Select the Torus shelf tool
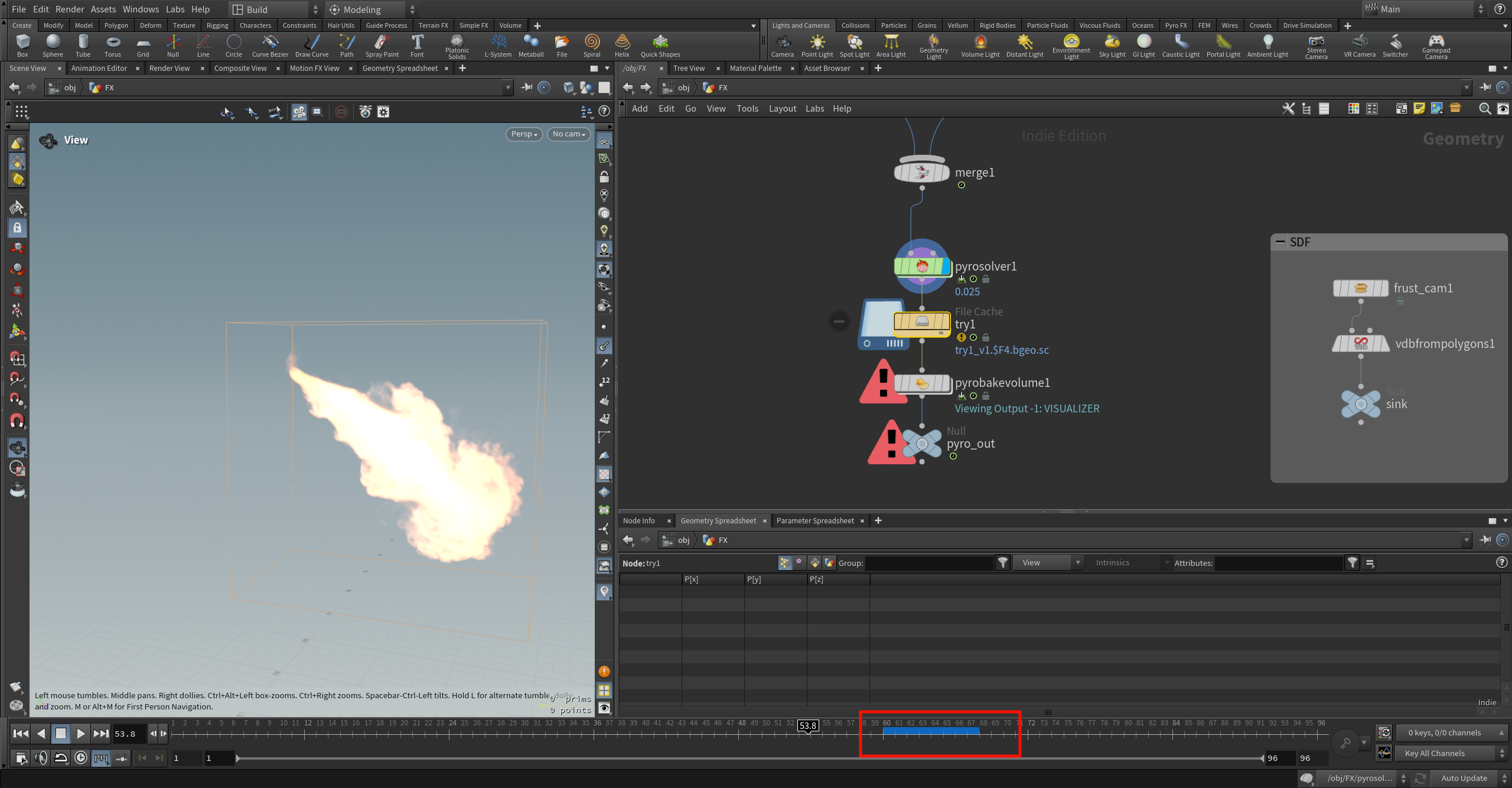Image resolution: width=1512 pixels, height=788 pixels. pos(112,45)
